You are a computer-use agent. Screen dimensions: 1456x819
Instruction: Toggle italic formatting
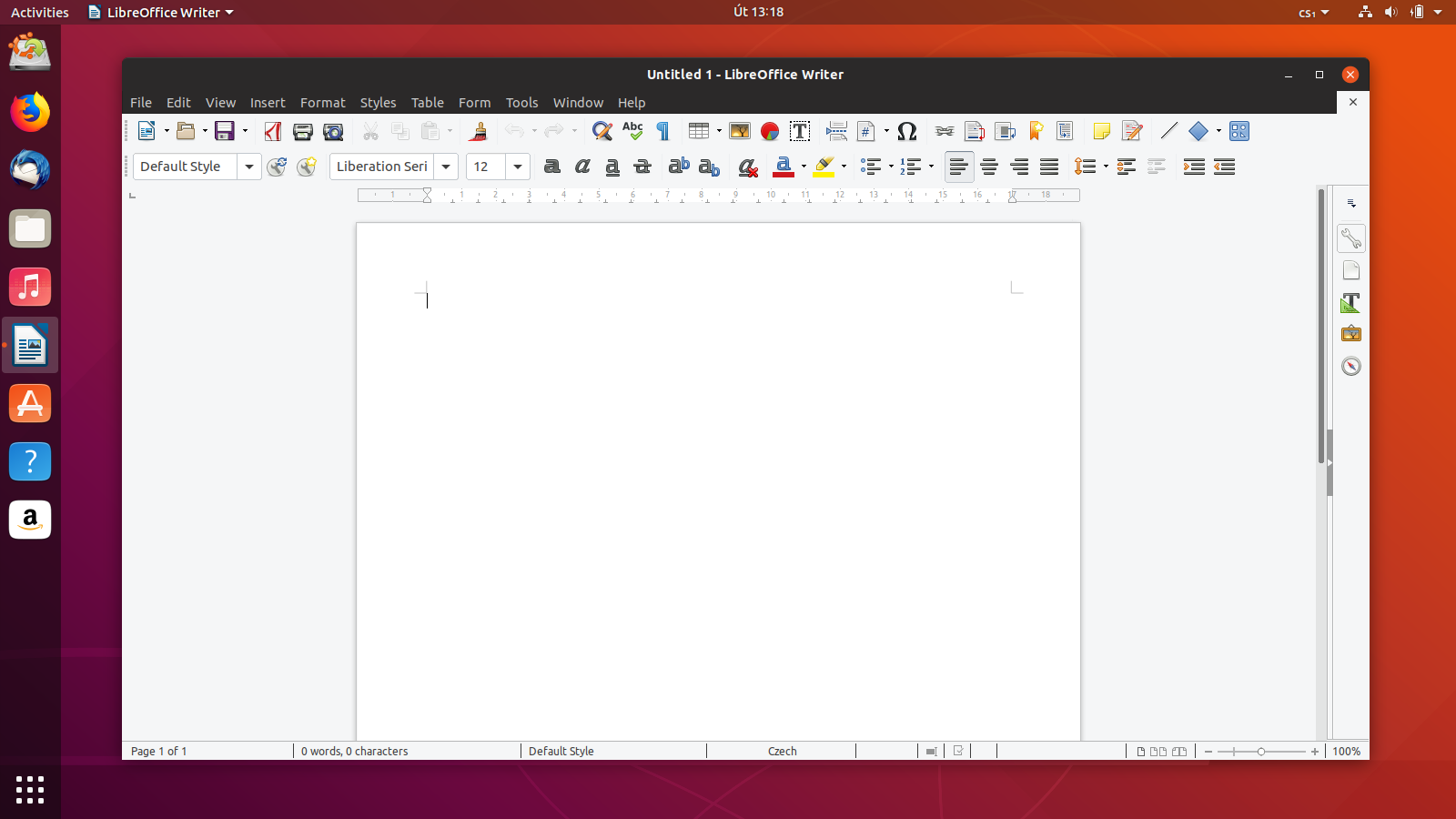click(582, 167)
